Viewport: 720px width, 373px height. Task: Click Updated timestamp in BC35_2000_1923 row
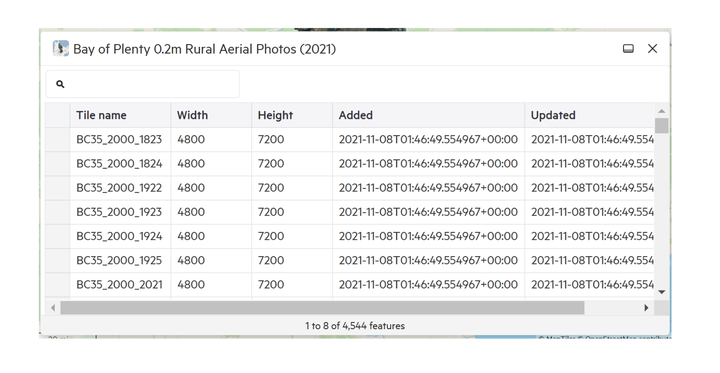[589, 212]
